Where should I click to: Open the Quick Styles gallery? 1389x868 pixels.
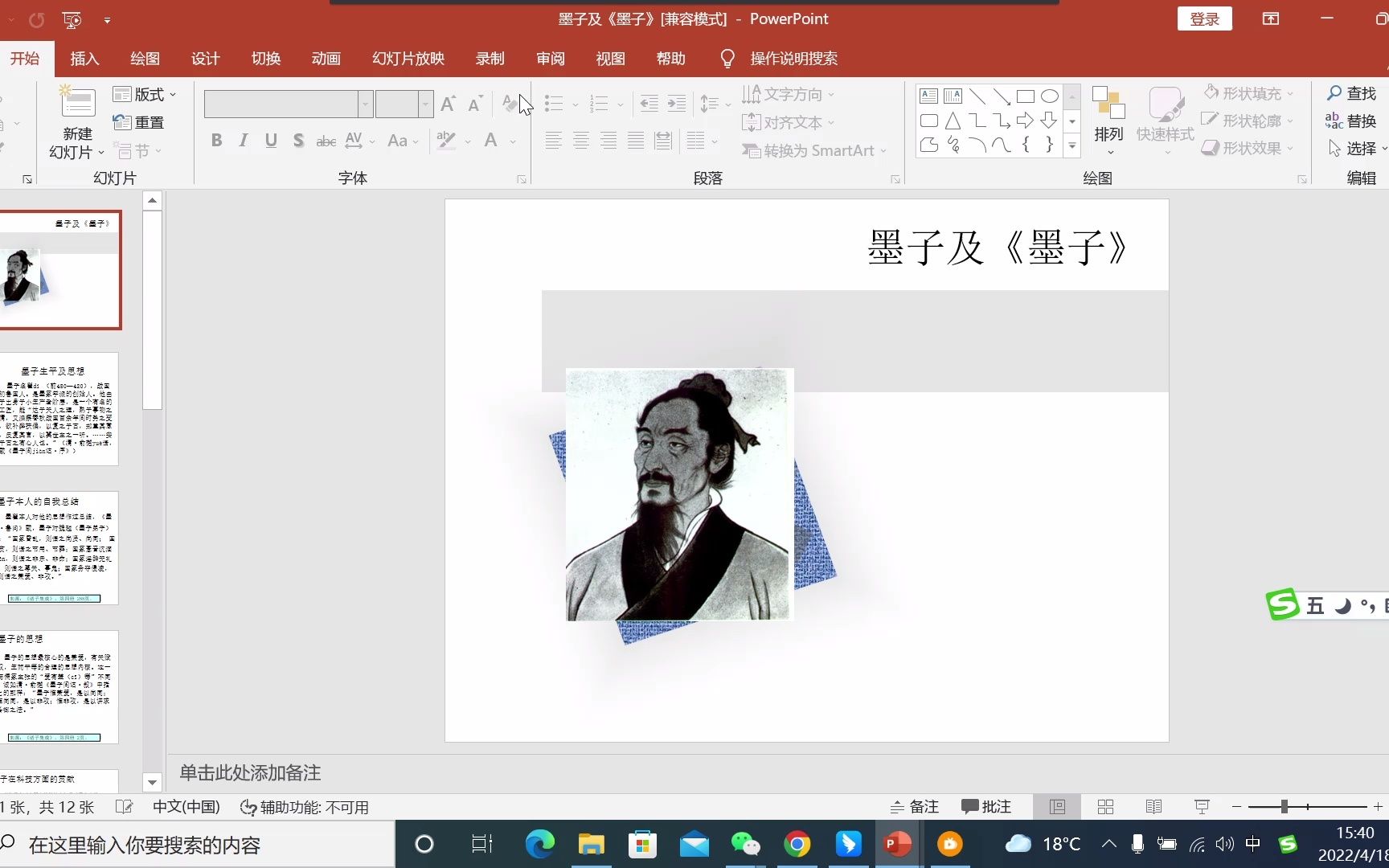[1165, 121]
